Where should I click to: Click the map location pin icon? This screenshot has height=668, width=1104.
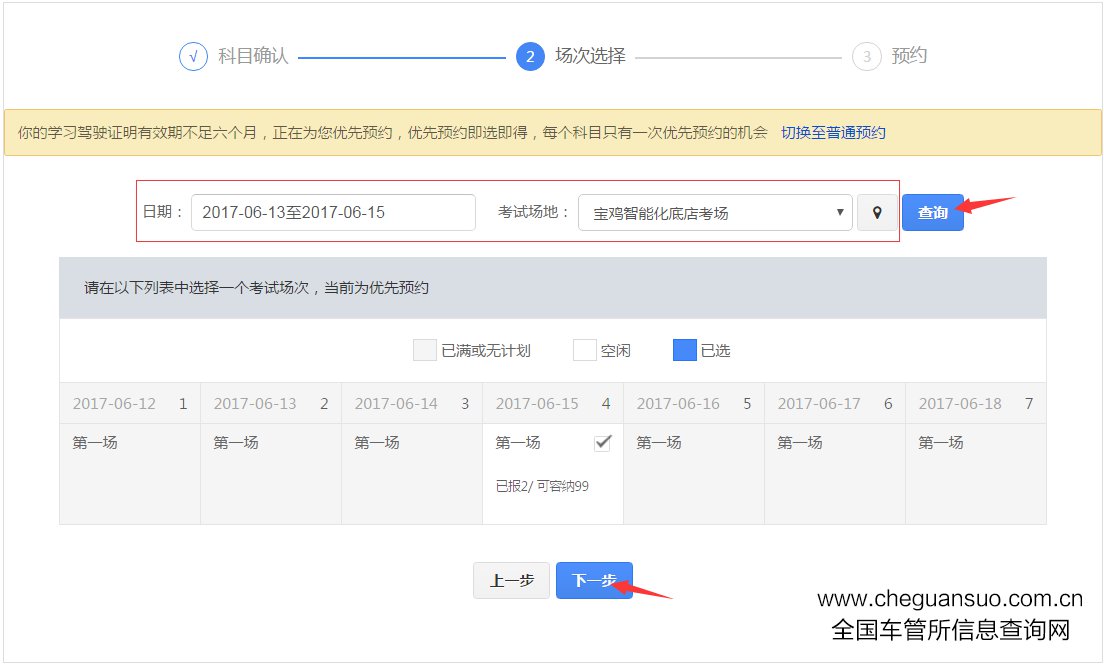pyautogui.click(x=877, y=213)
